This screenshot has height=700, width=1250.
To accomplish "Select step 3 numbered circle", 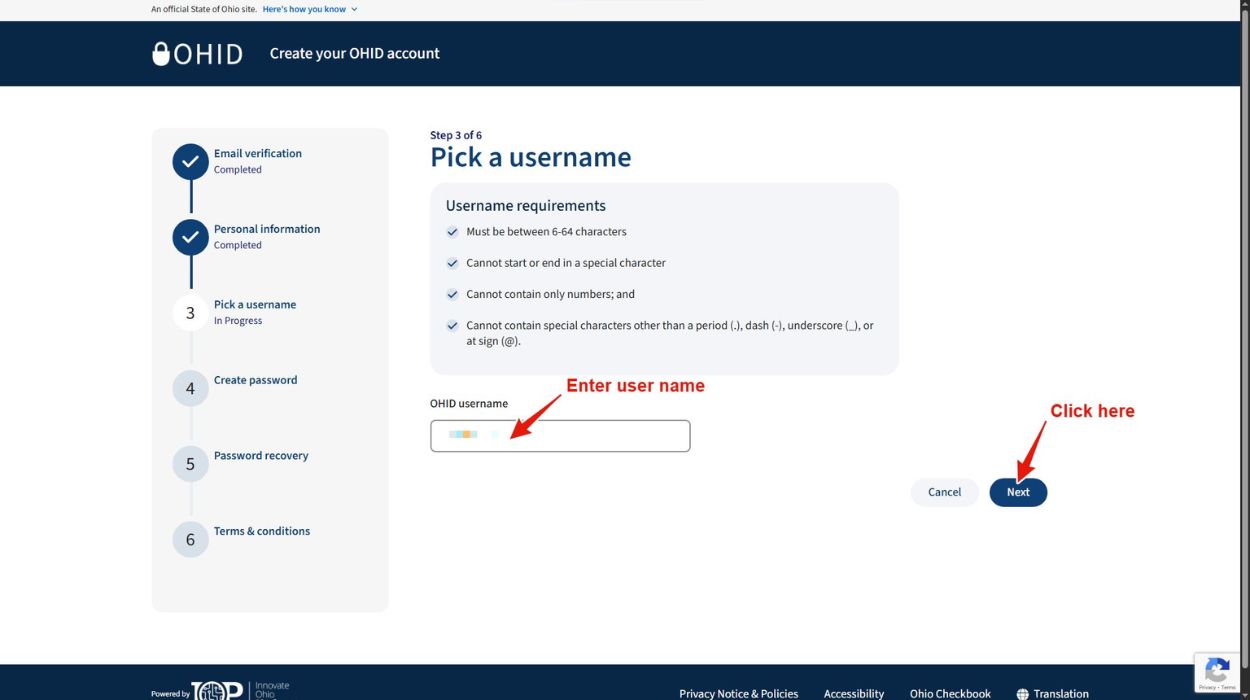I will [x=190, y=312].
